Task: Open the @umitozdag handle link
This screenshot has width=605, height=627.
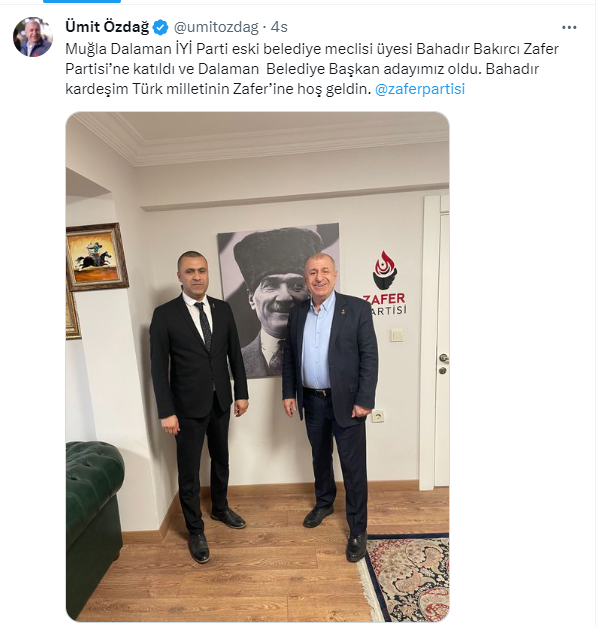Action: (x=216, y=27)
